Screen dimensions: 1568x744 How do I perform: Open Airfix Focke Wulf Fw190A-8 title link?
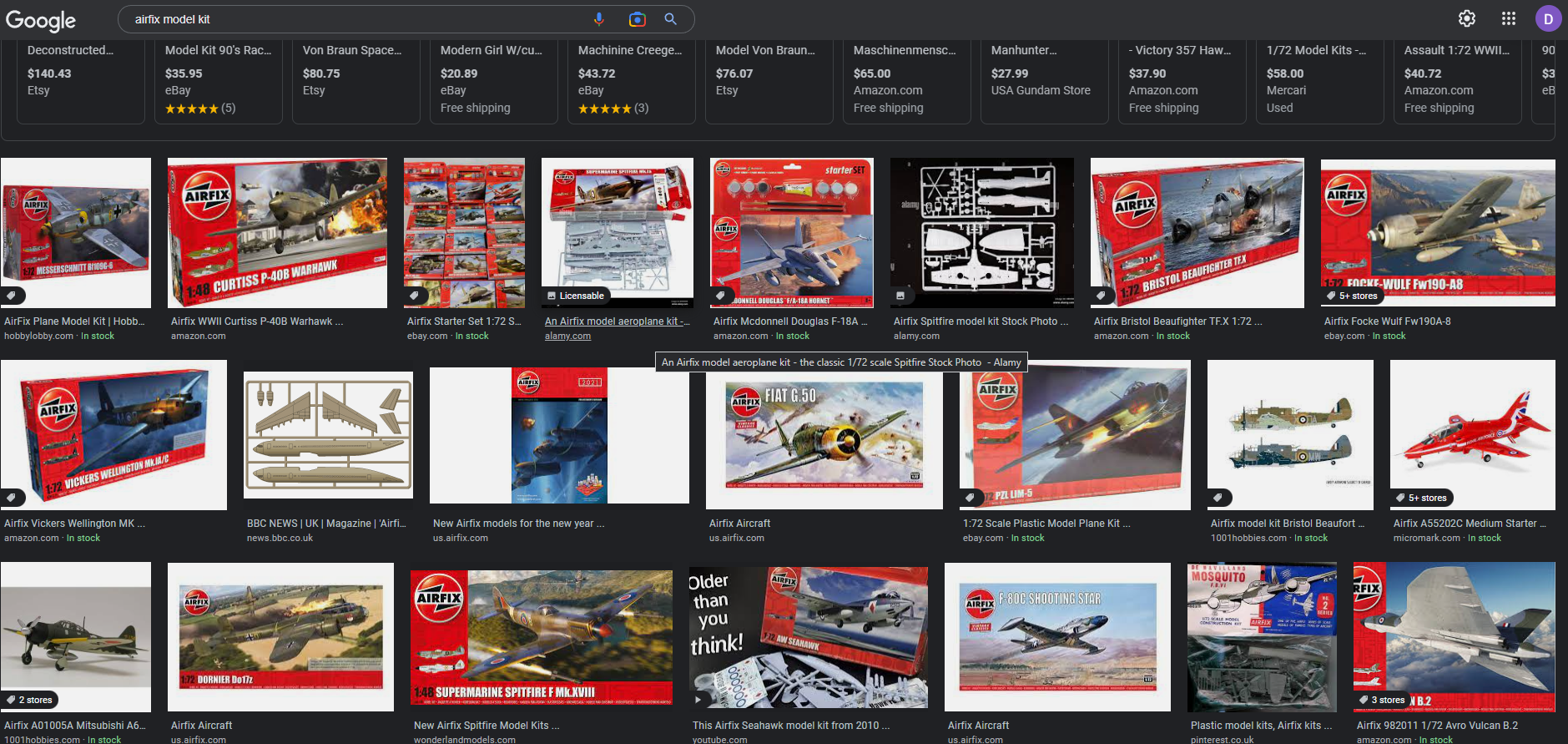coord(1387,321)
